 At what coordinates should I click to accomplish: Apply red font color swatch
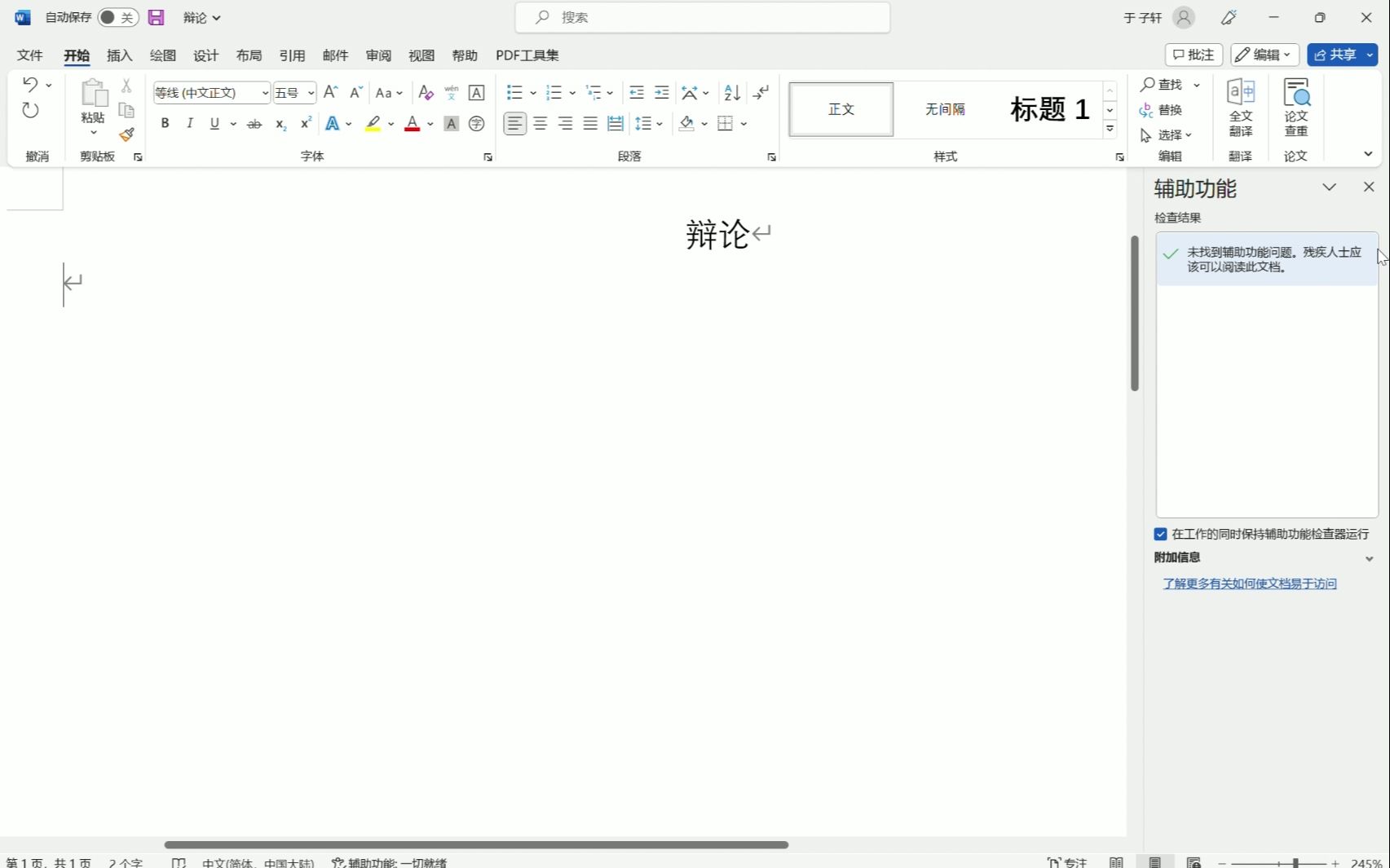413,124
